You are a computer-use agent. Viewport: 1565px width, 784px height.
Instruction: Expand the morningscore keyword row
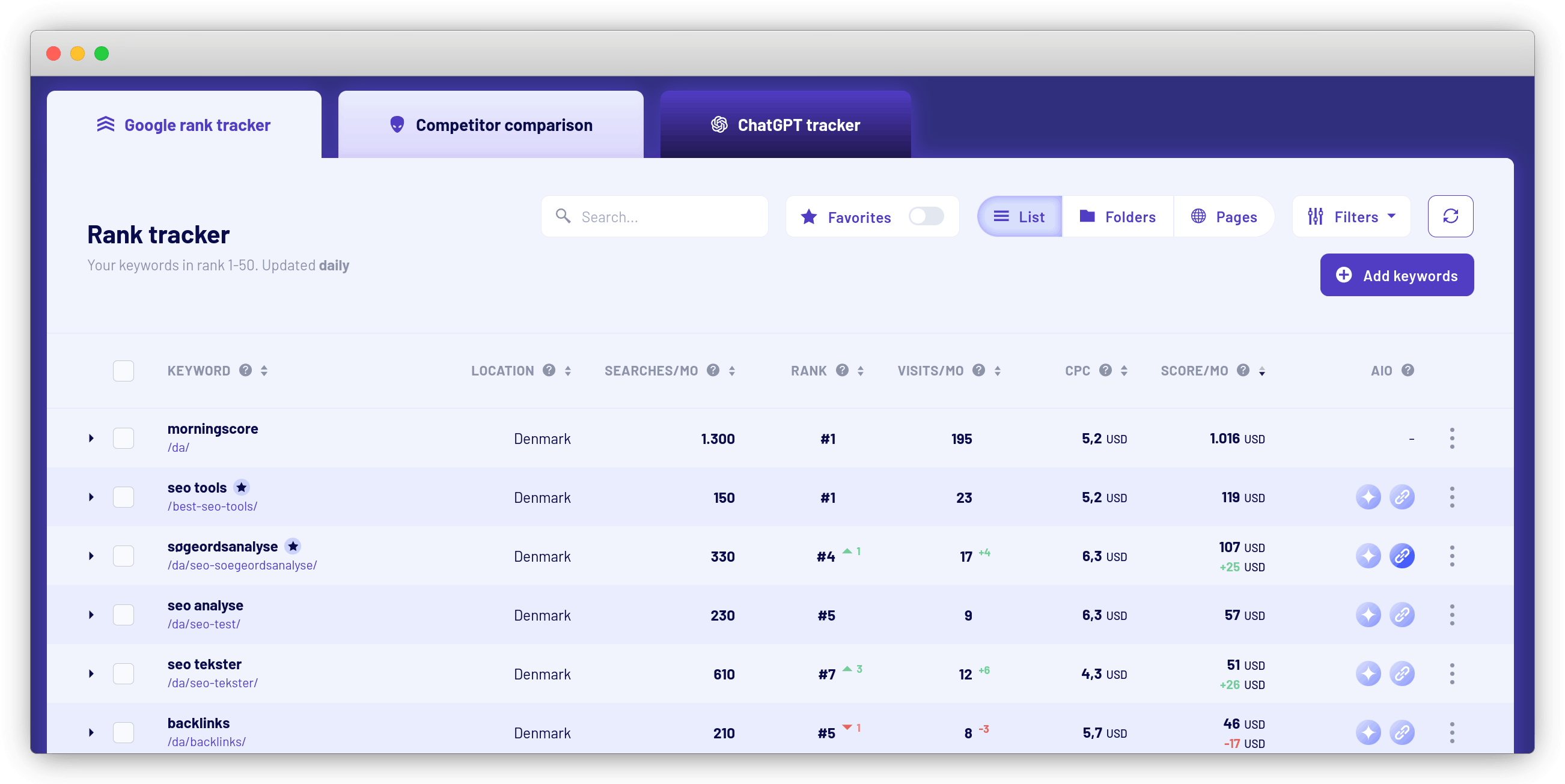92,438
